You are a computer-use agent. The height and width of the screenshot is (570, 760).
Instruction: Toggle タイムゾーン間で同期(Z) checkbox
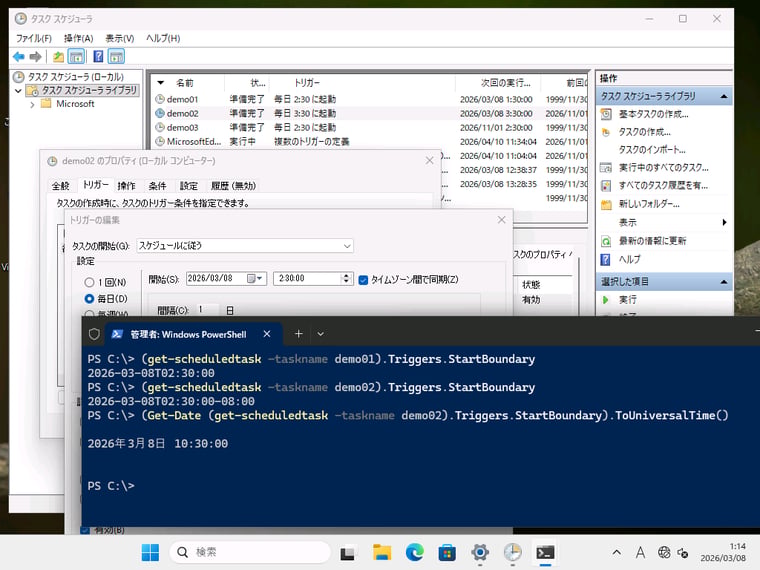click(363, 280)
